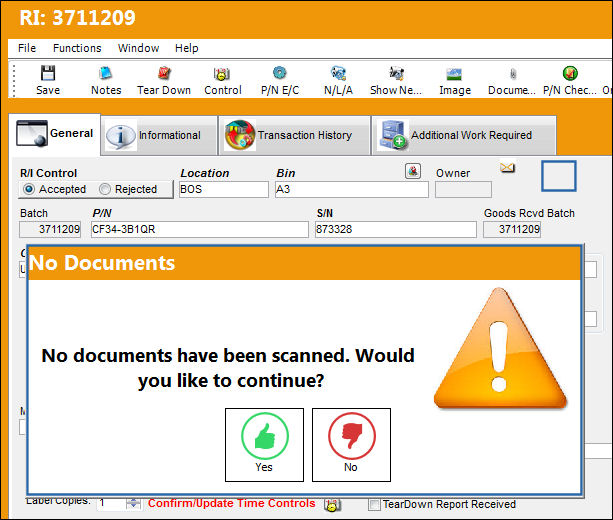Open the Window menu

[x=138, y=48]
